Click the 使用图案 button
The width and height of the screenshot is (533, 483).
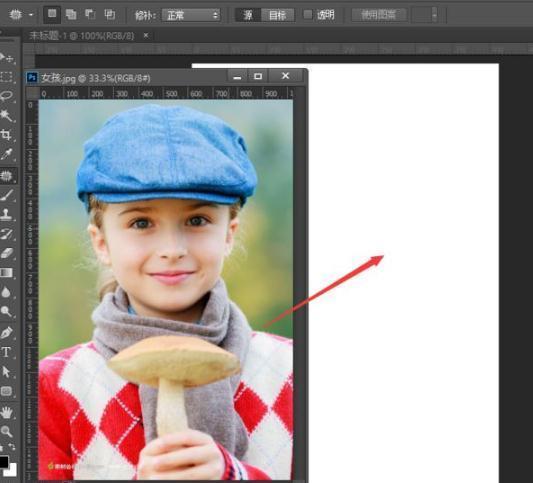(x=379, y=15)
